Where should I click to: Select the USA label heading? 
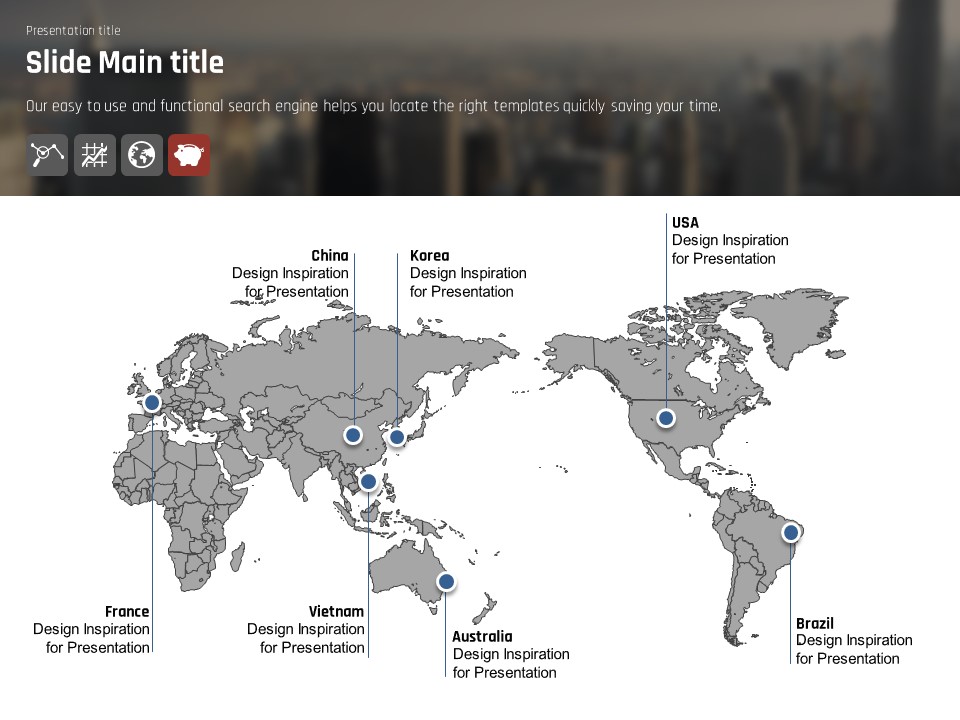(x=685, y=223)
